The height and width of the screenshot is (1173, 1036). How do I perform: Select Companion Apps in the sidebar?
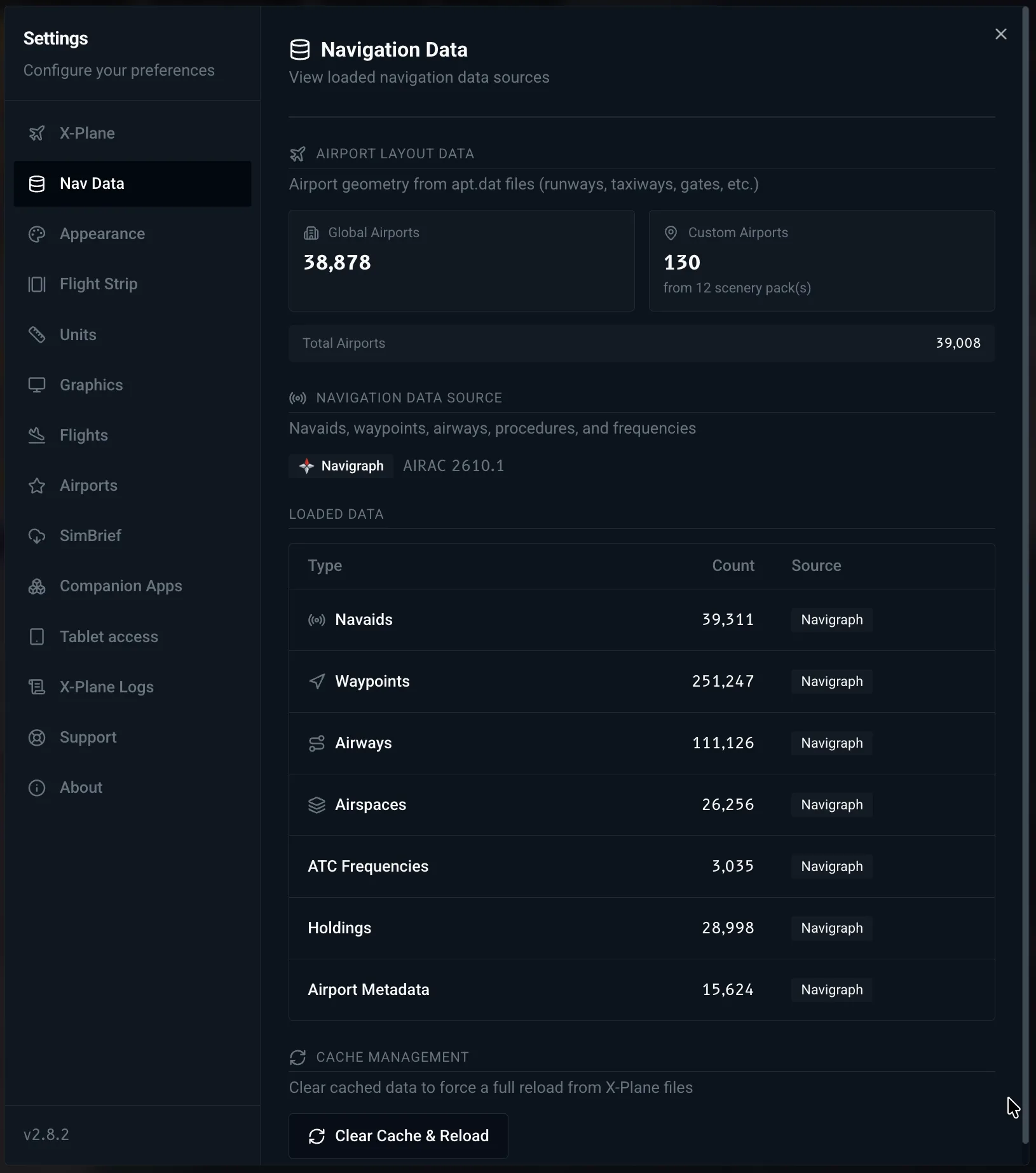pyautogui.click(x=132, y=586)
